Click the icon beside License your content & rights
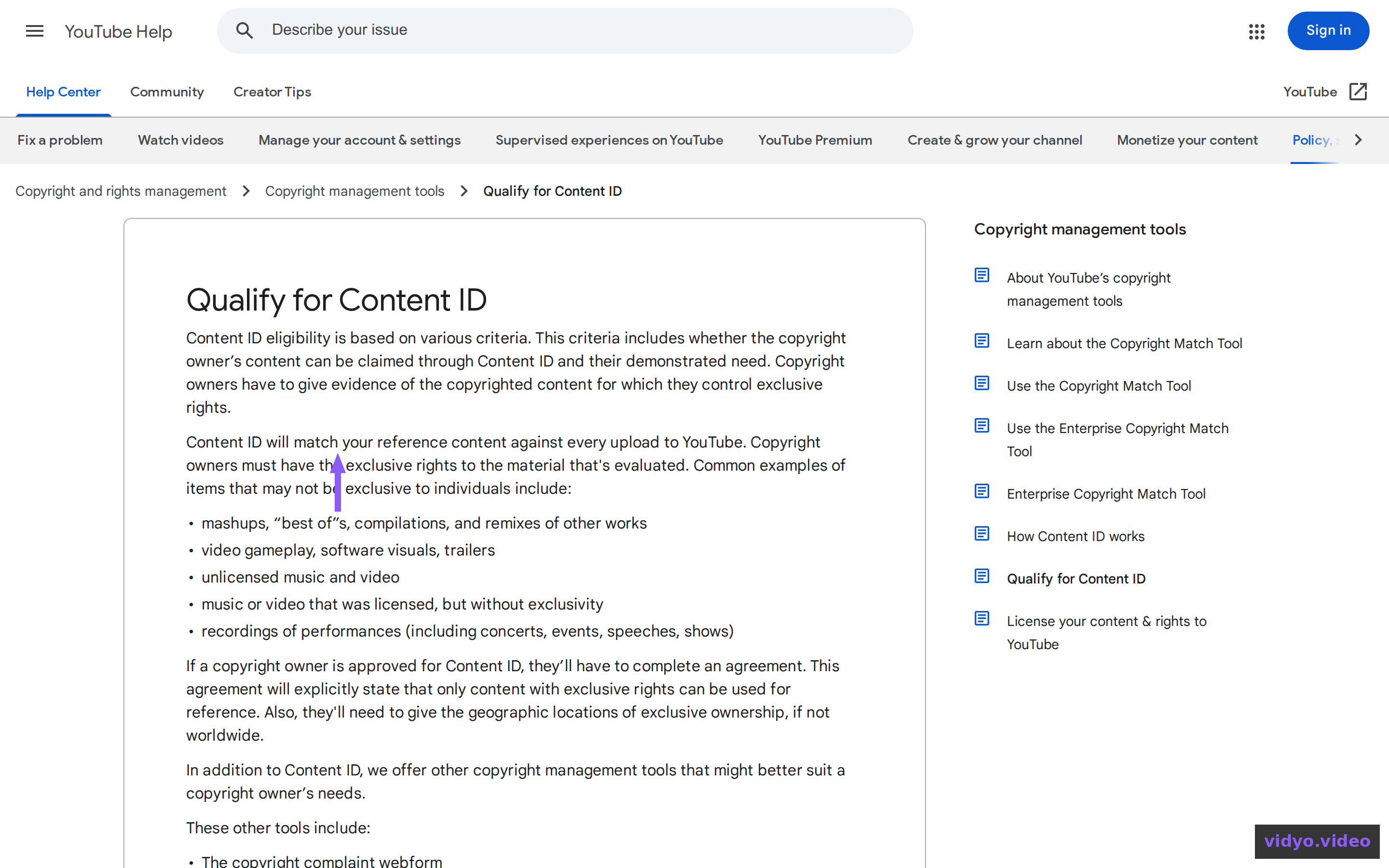 click(981, 619)
